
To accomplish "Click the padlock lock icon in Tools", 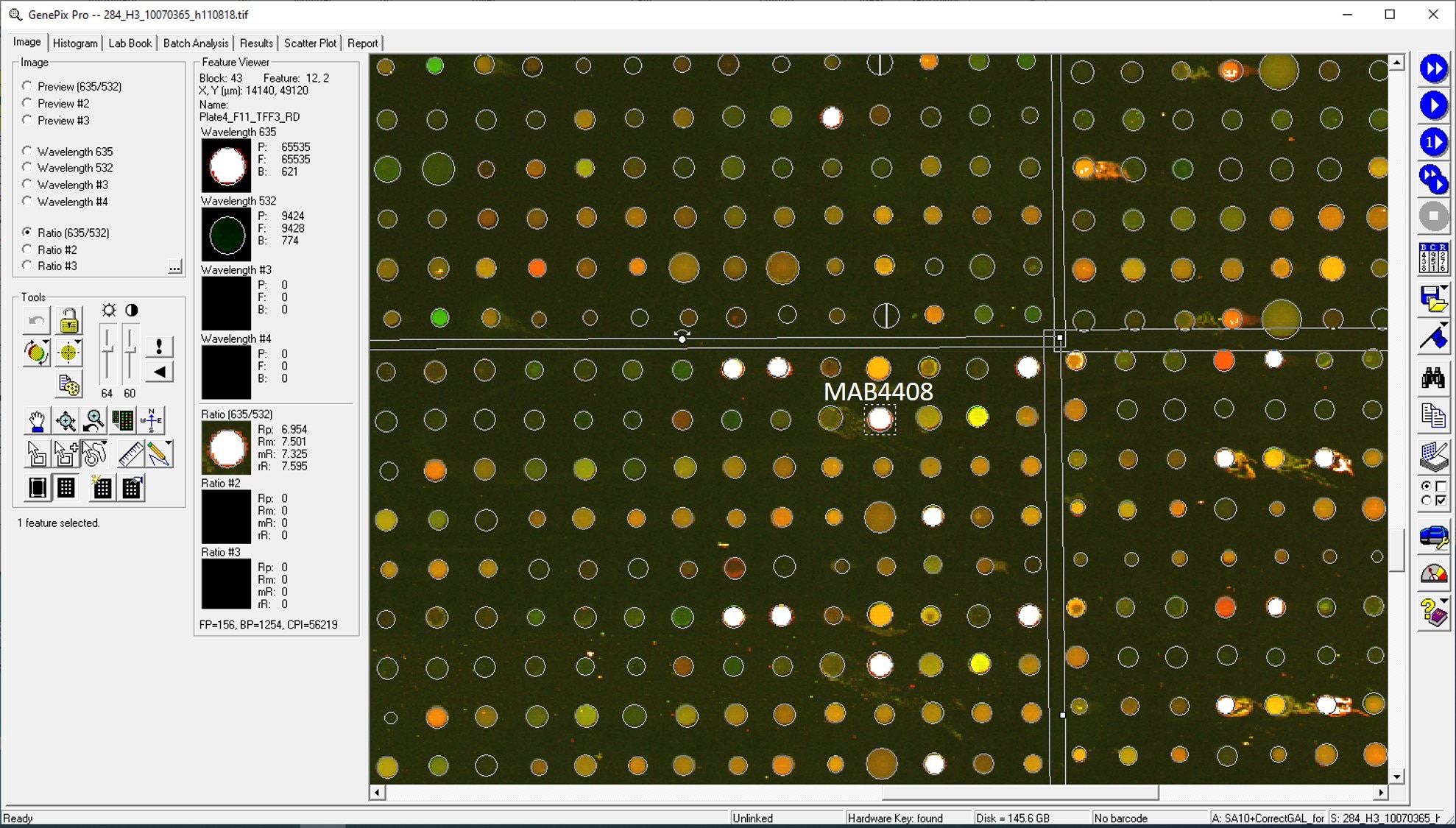I will (x=68, y=321).
